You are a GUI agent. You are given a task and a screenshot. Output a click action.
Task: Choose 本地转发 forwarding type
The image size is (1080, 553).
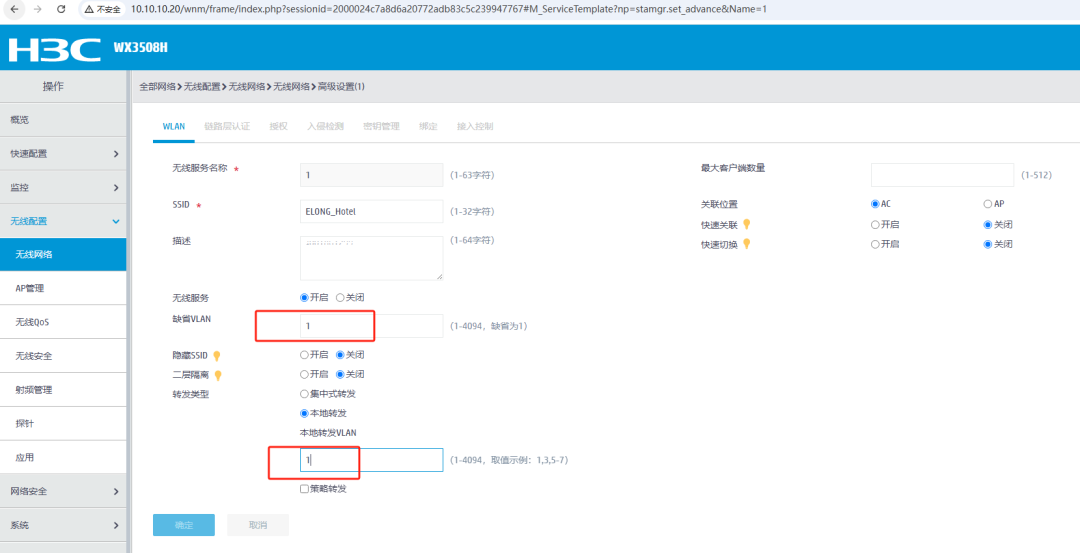(304, 413)
